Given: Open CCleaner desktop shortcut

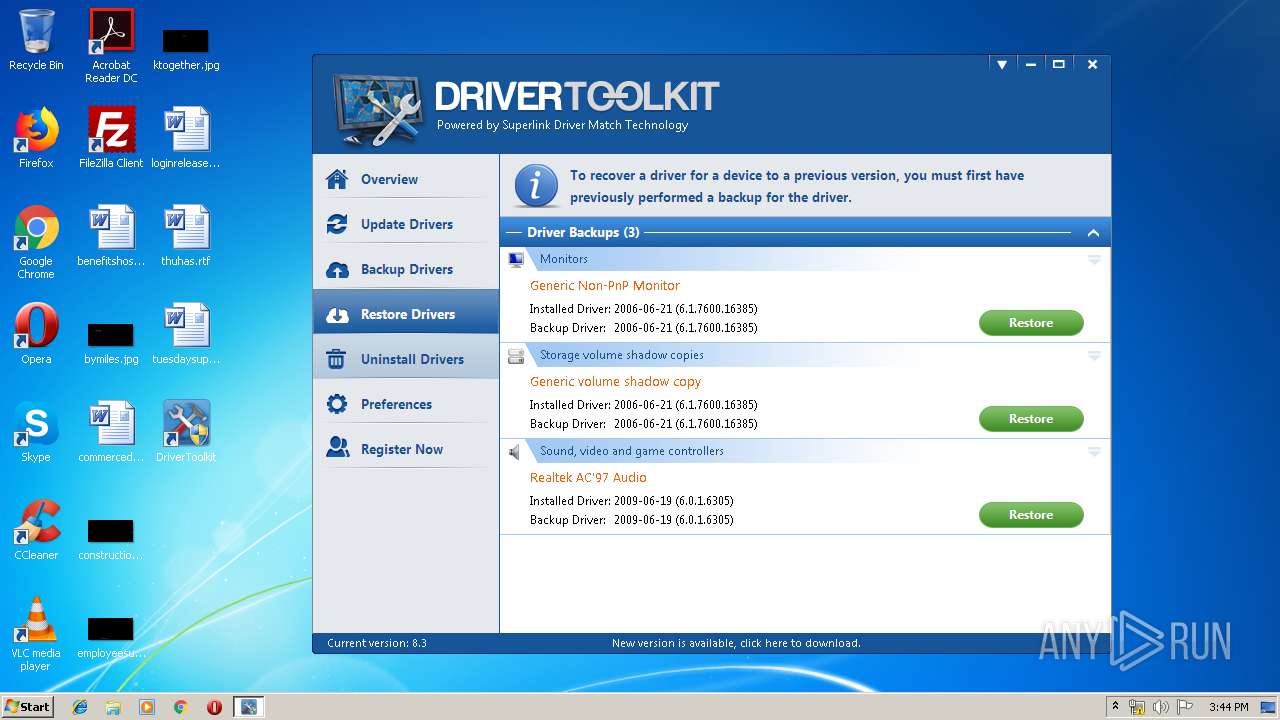Looking at the screenshot, I should coord(36,530).
